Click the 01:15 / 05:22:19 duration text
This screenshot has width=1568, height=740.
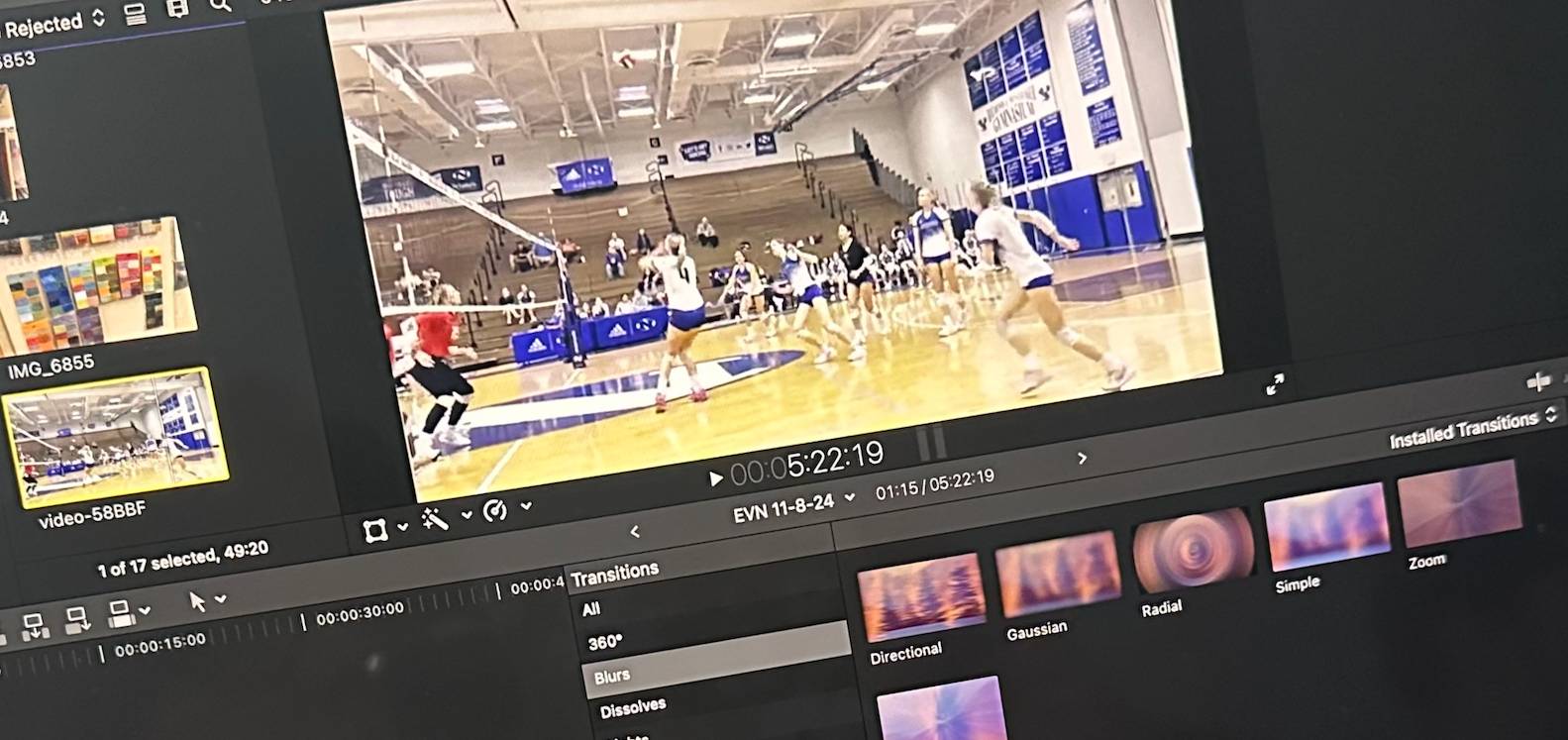coord(935,484)
